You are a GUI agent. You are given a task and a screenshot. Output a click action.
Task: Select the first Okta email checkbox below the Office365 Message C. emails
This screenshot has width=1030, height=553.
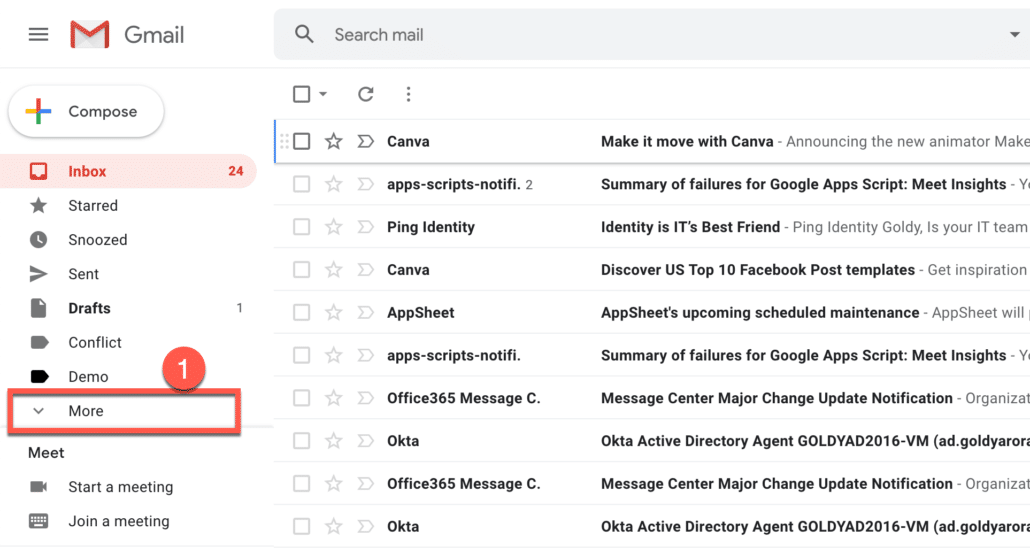pyautogui.click(x=302, y=526)
